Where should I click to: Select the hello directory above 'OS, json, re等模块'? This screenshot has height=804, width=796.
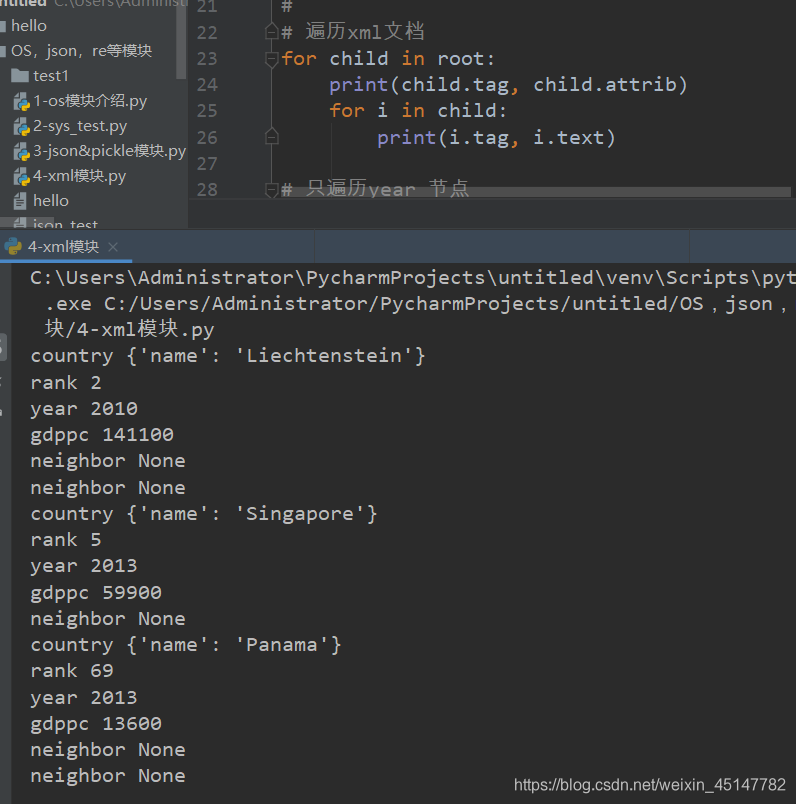tap(29, 26)
